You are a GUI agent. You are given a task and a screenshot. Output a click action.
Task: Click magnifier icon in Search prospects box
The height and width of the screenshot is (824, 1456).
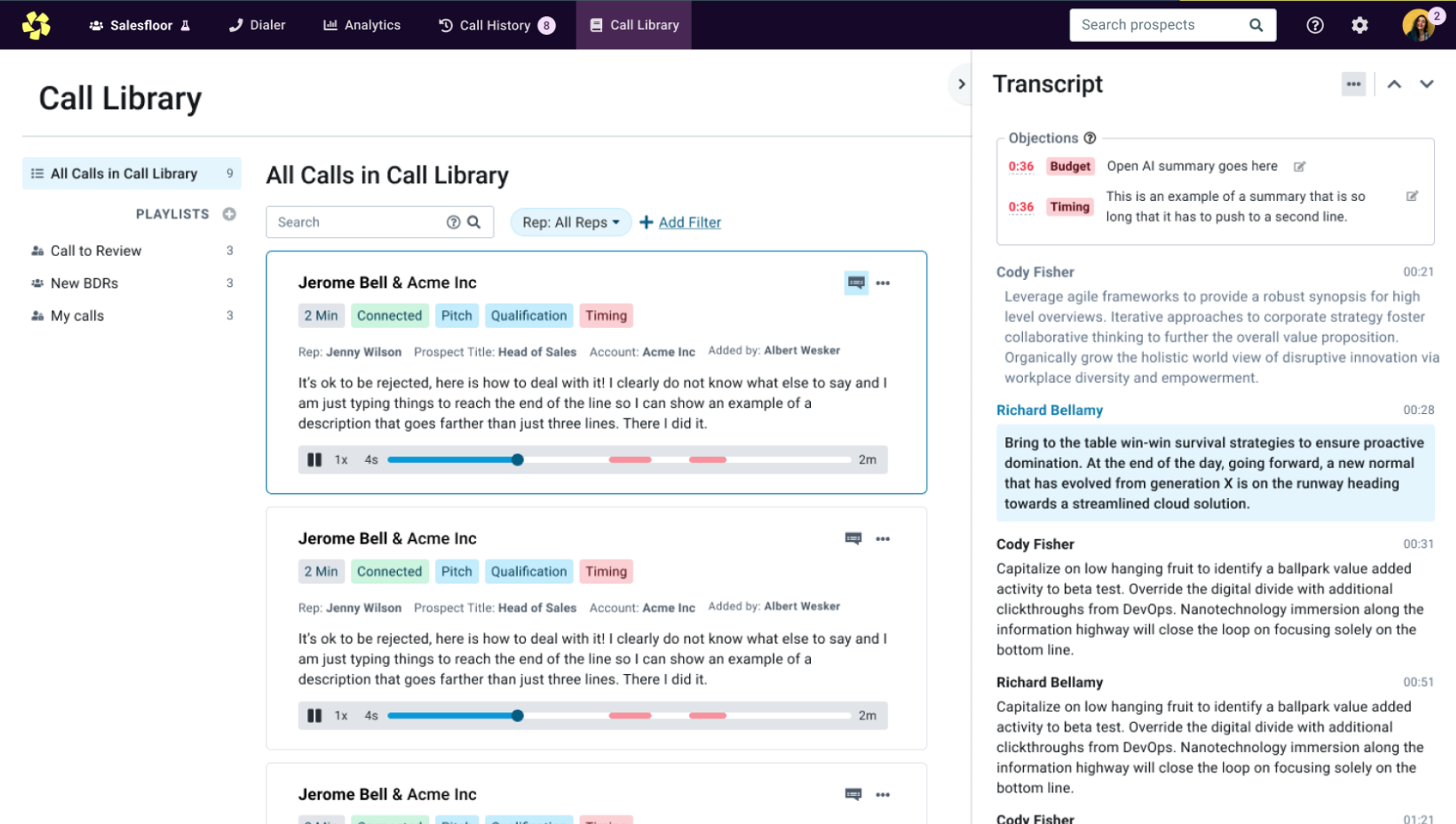1256,25
